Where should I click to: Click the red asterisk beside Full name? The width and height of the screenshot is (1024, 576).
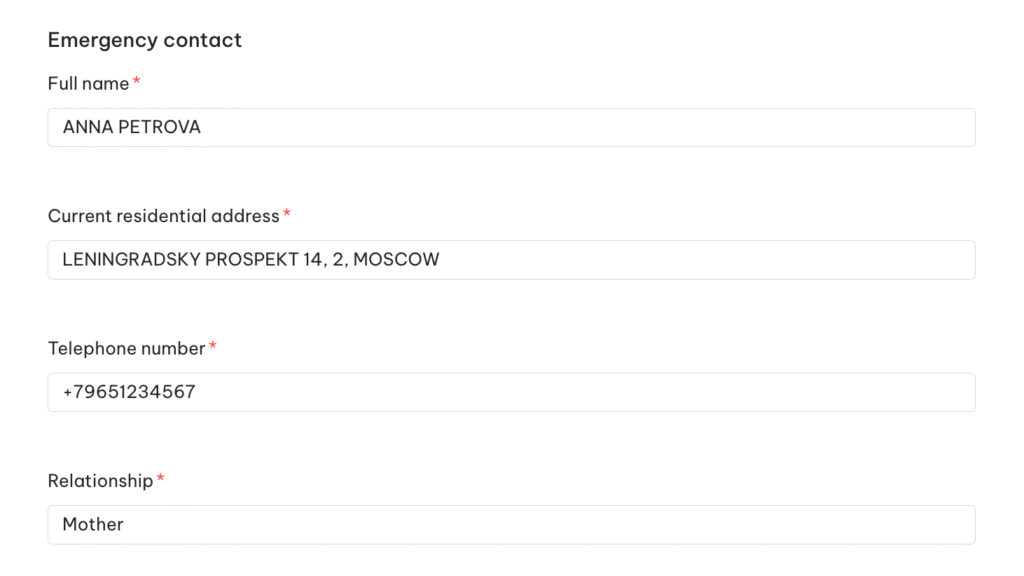(137, 82)
